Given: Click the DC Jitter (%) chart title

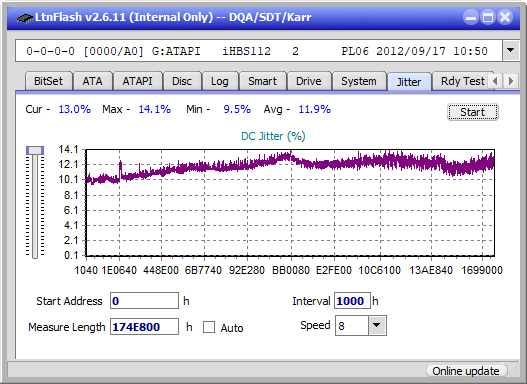Looking at the screenshot, I should coord(273,136).
